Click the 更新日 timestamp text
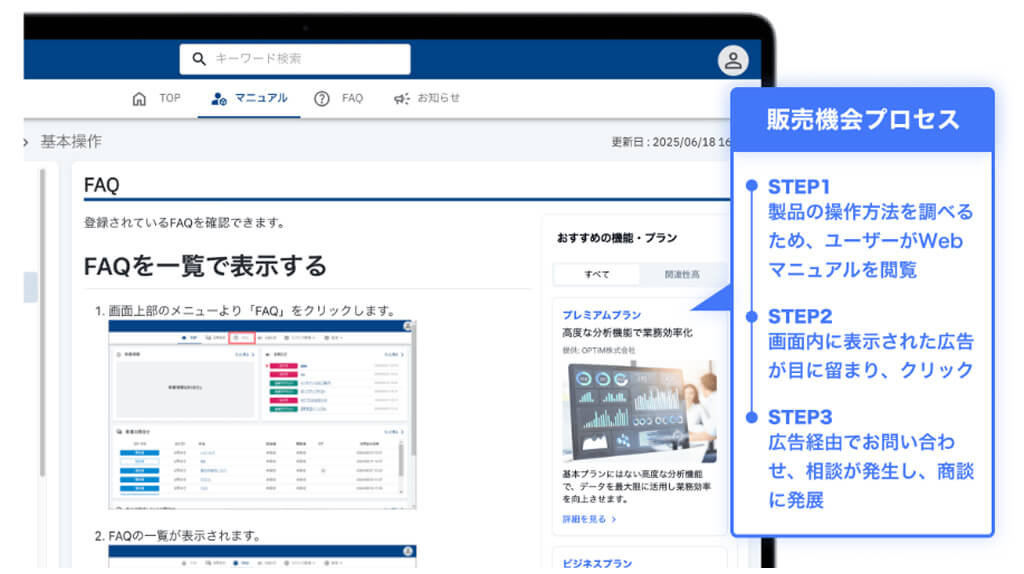1024x574 pixels. tap(671, 142)
